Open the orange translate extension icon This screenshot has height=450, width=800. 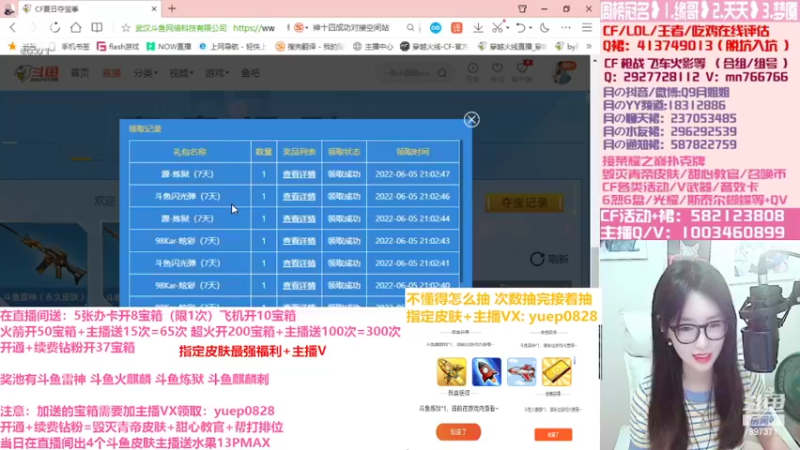457,28
